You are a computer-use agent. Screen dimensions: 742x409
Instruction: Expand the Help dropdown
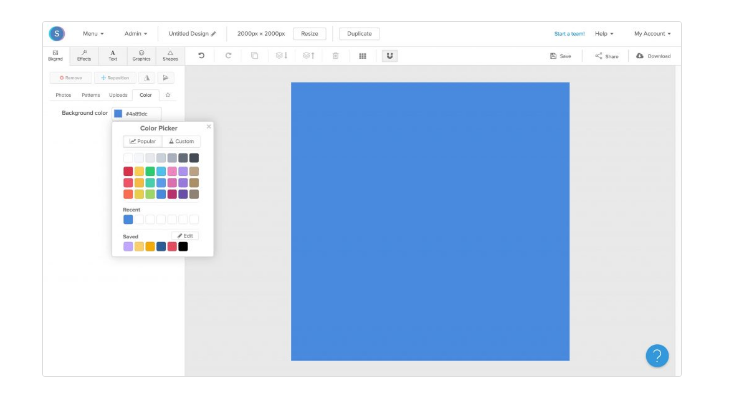[x=604, y=34]
